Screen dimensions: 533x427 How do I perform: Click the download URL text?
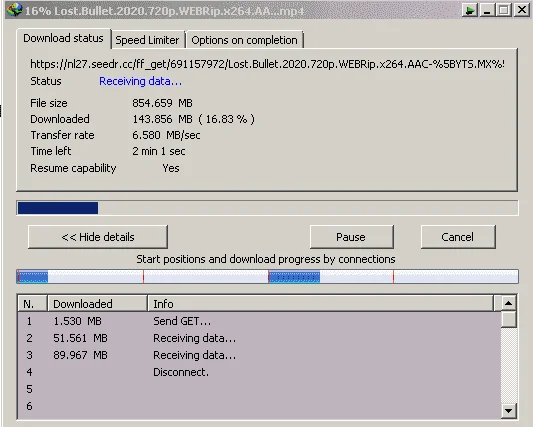(x=267, y=64)
